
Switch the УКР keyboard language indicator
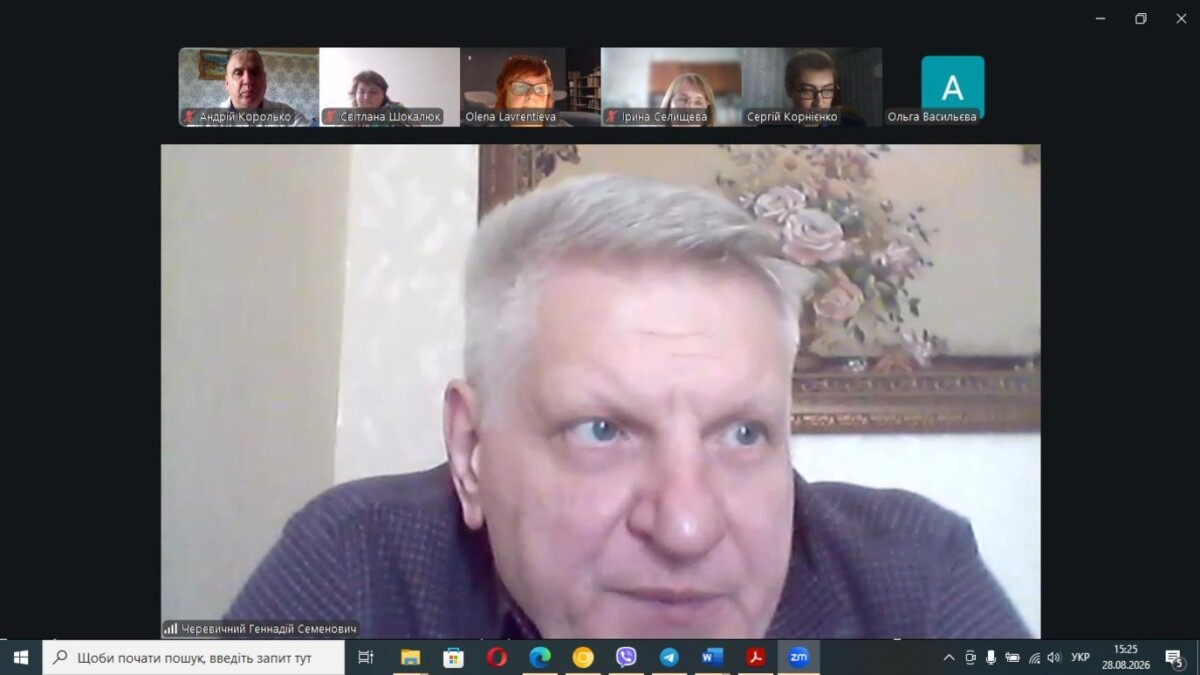1080,657
